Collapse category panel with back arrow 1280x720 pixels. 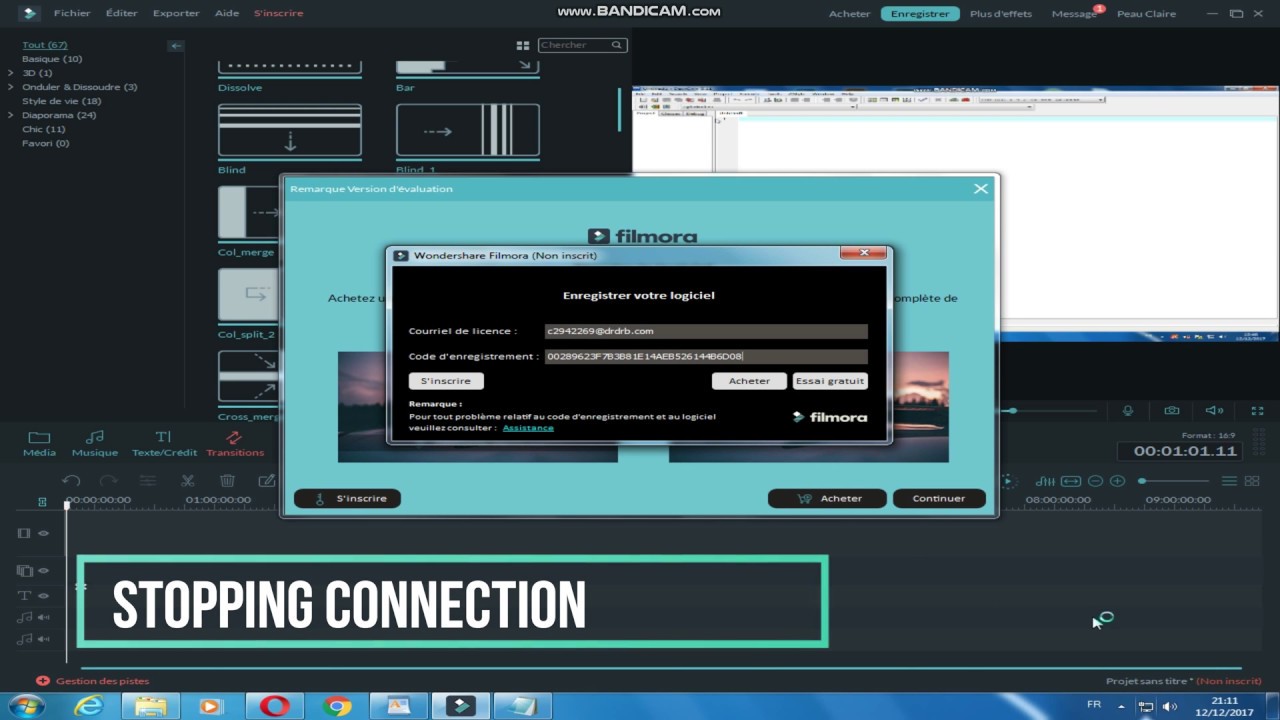176,46
